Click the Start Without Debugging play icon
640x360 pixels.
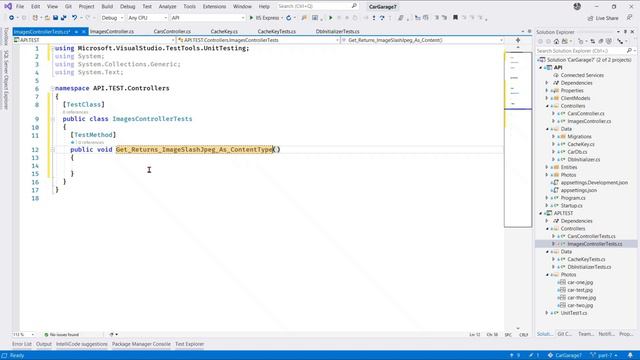331,18
